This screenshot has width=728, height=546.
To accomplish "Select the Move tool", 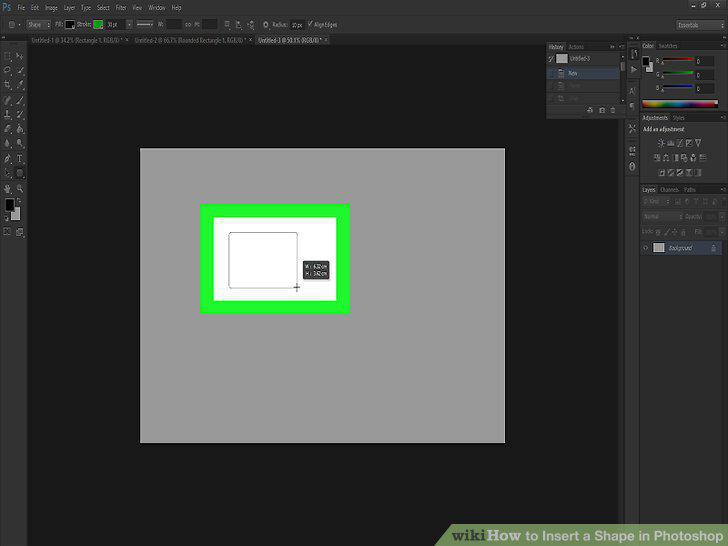I will point(20,56).
